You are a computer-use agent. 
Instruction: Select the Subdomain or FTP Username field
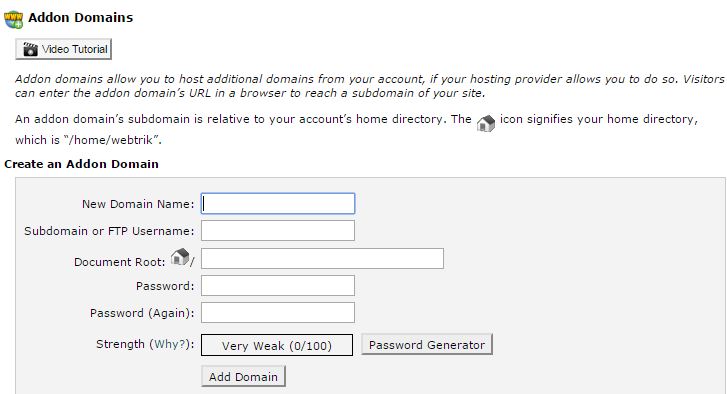[278, 230]
